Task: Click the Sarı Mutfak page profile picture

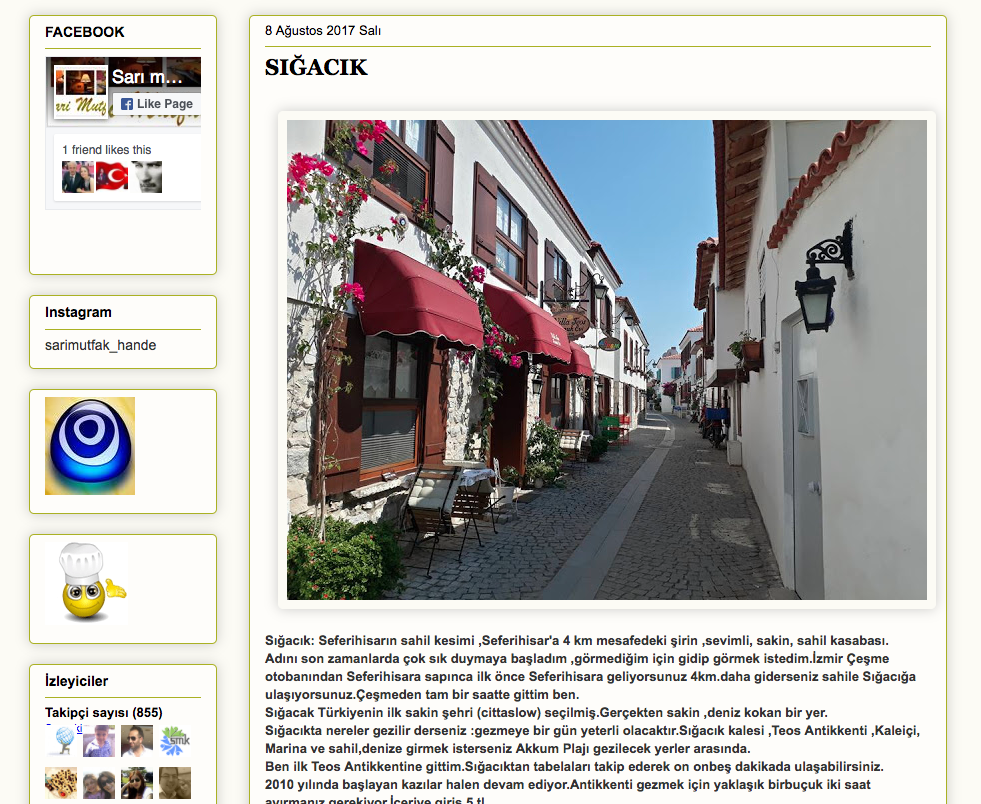Action: tap(81, 92)
